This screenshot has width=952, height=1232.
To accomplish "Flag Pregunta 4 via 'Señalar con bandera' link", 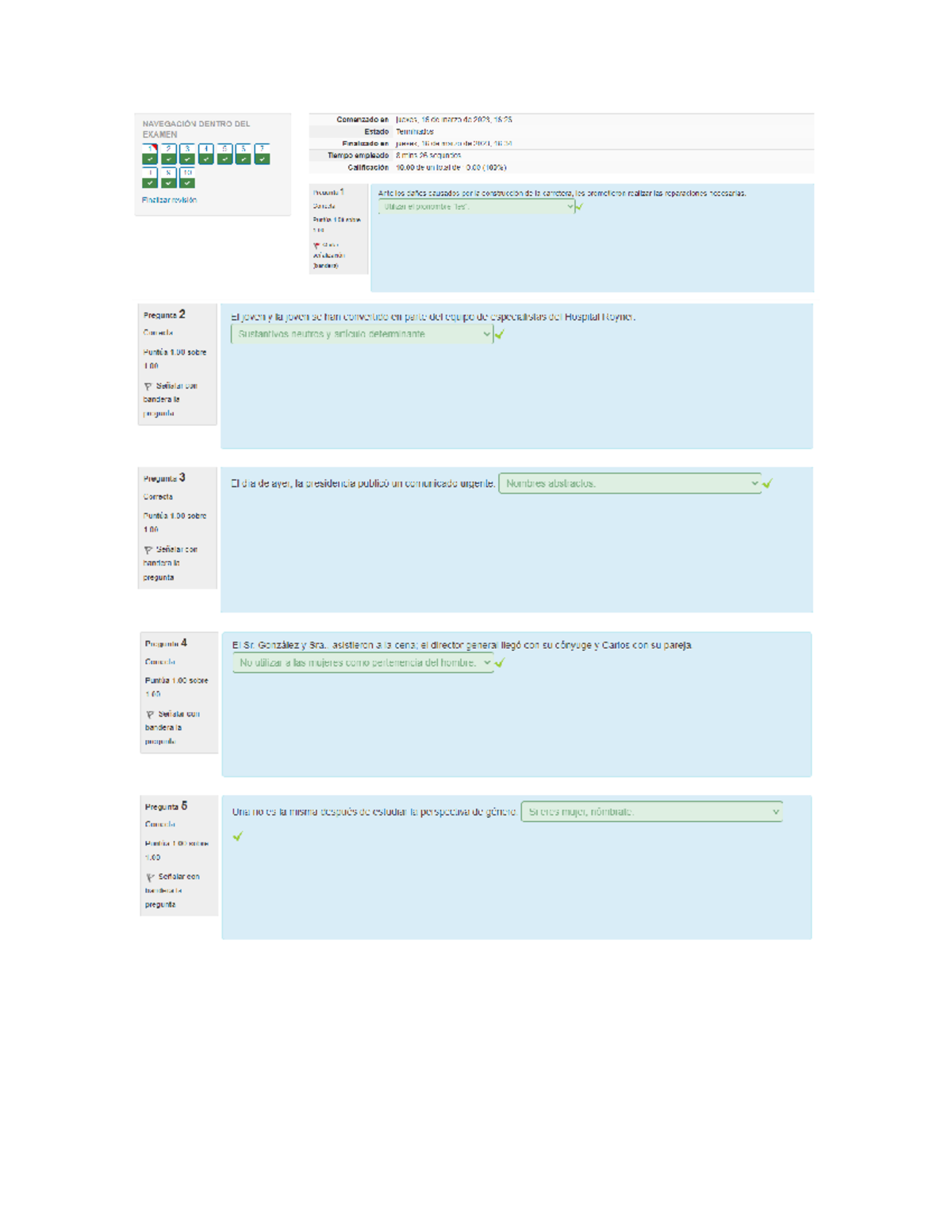I will pyautogui.click(x=172, y=727).
